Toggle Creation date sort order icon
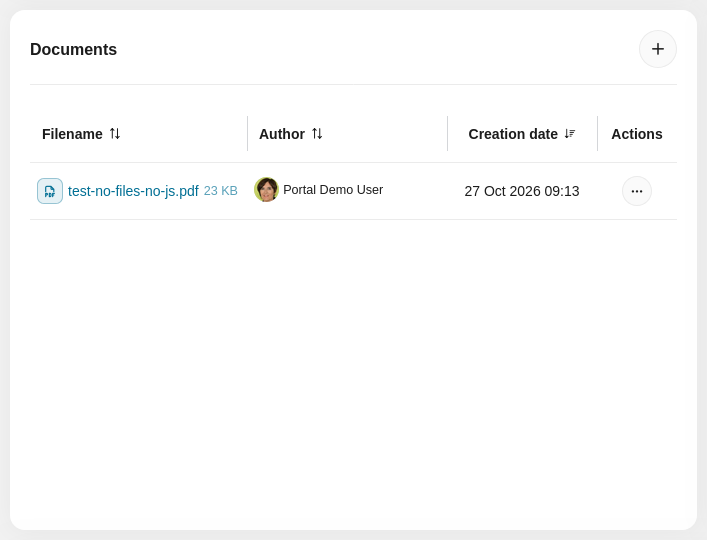The image size is (707, 540). click(x=569, y=133)
